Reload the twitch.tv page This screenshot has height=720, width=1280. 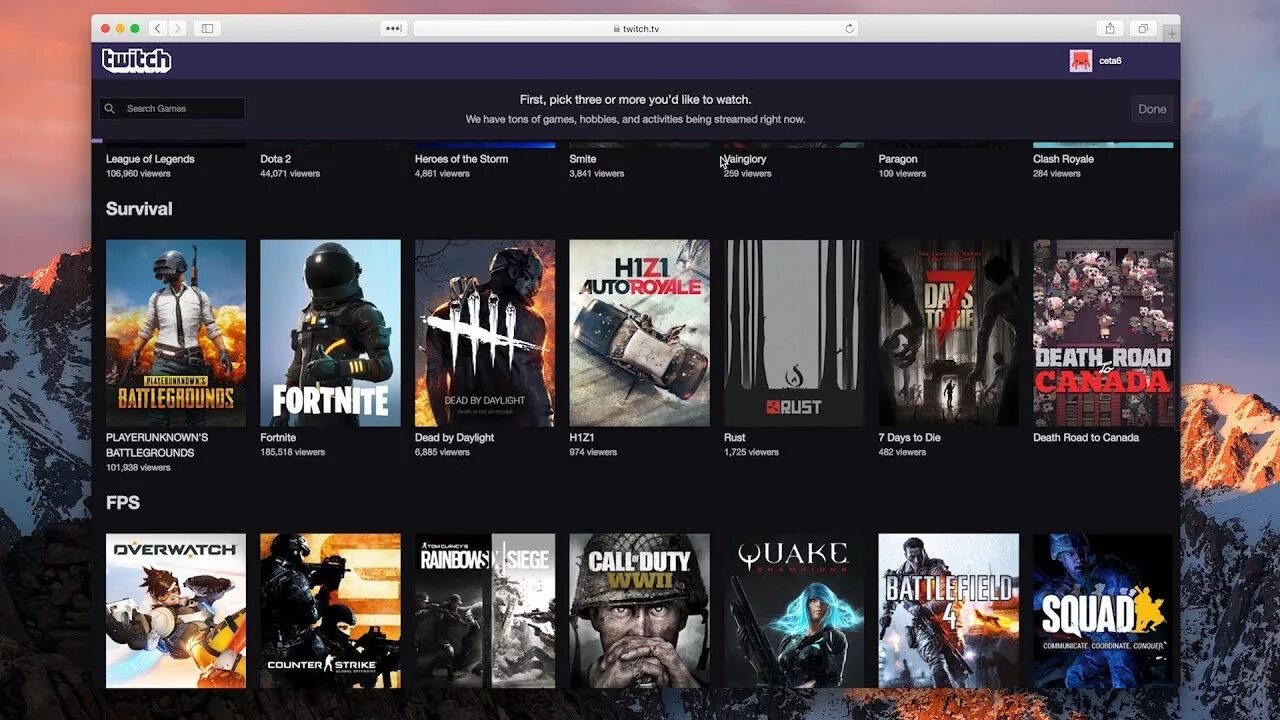click(850, 29)
